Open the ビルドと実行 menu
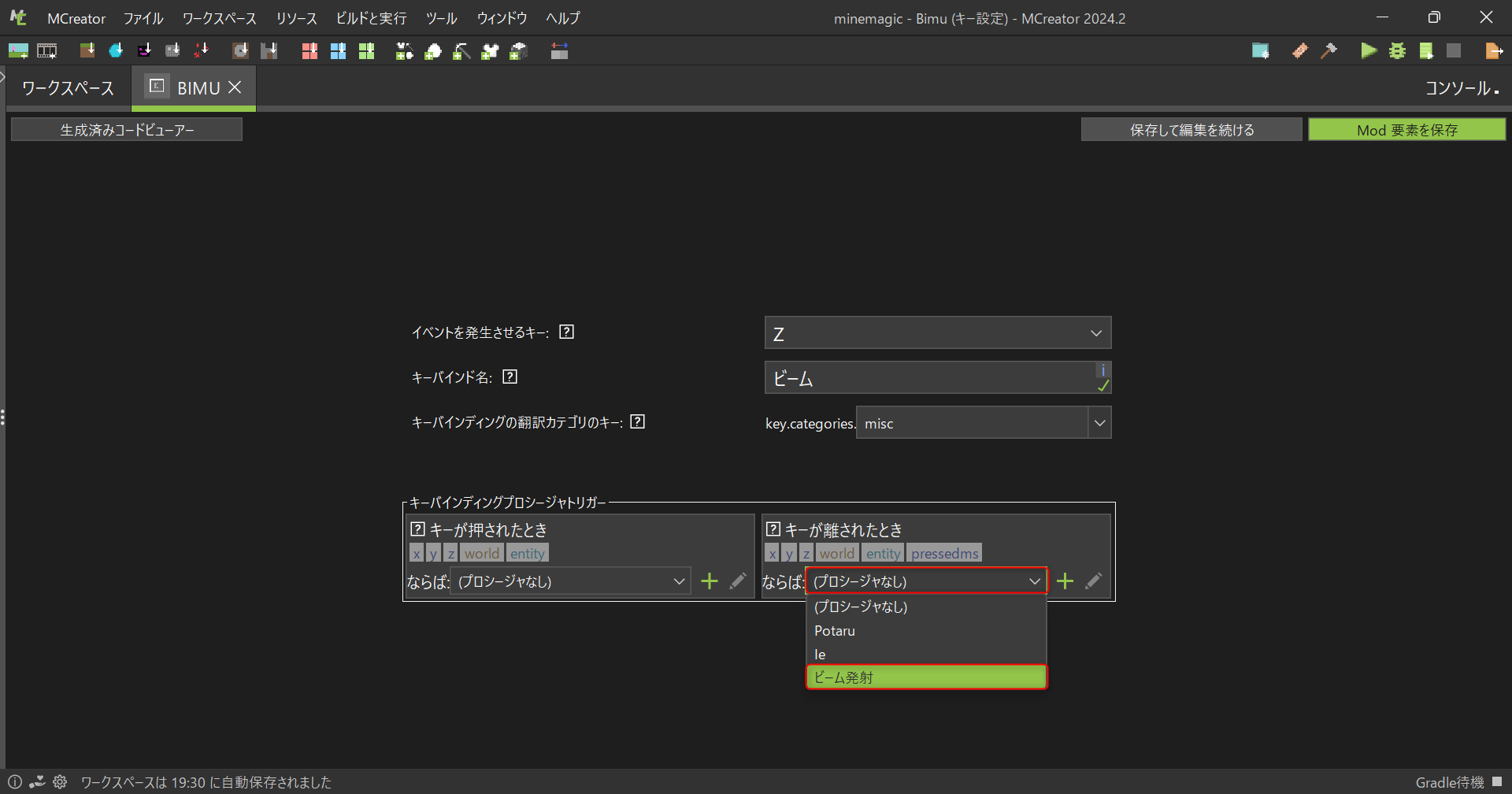Screen dimensions: 1512x794 click(x=372, y=18)
